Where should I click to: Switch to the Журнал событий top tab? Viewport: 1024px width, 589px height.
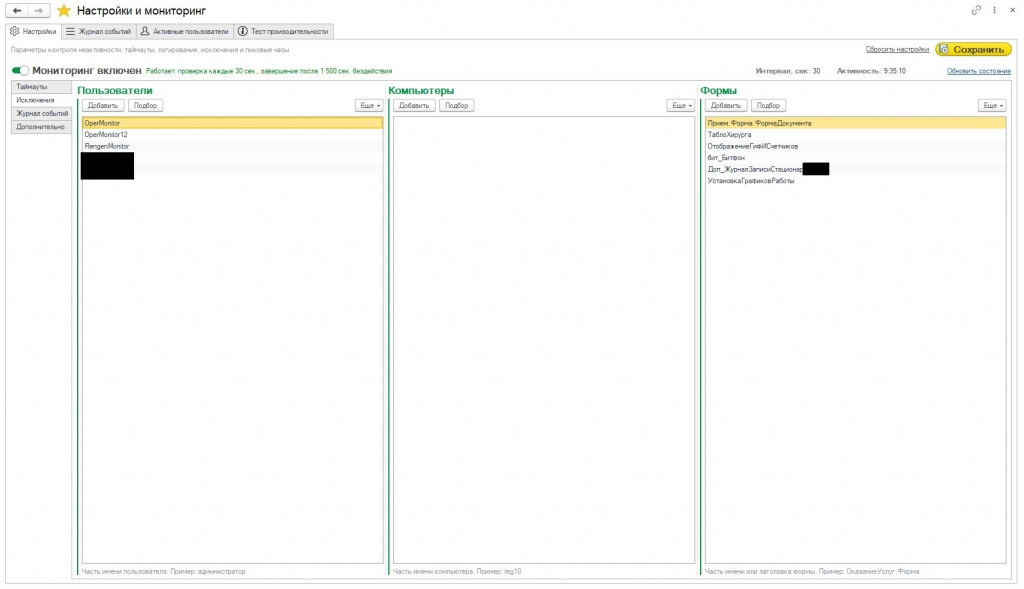(x=99, y=31)
